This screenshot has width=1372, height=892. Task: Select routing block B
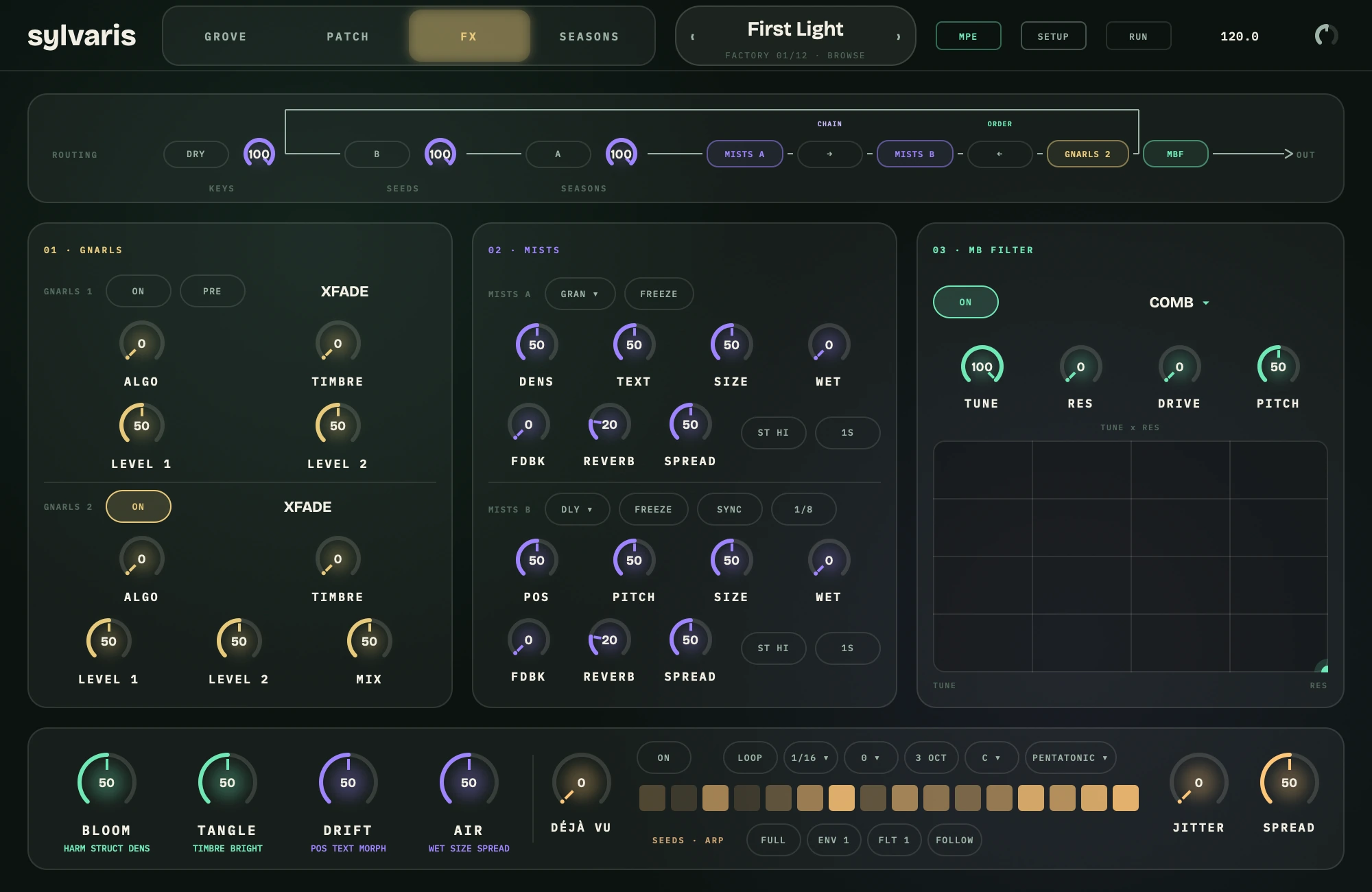[377, 154]
